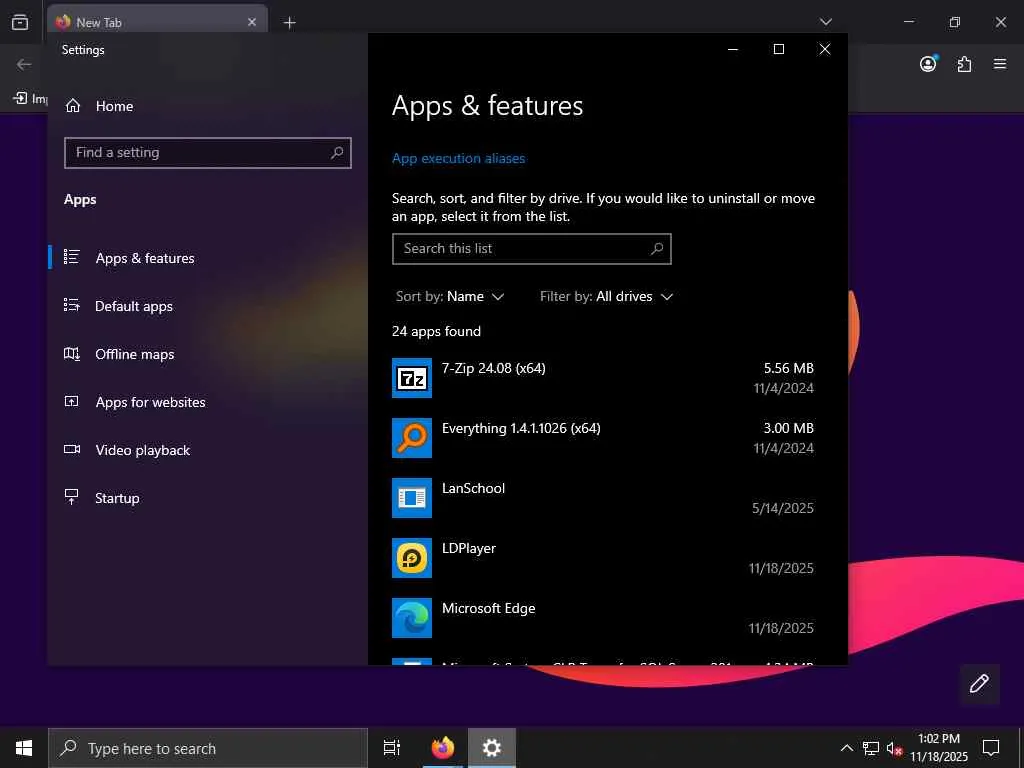Image resolution: width=1024 pixels, height=768 pixels.
Task: Click the Import bookmarks toolbar button
Action: (30, 98)
